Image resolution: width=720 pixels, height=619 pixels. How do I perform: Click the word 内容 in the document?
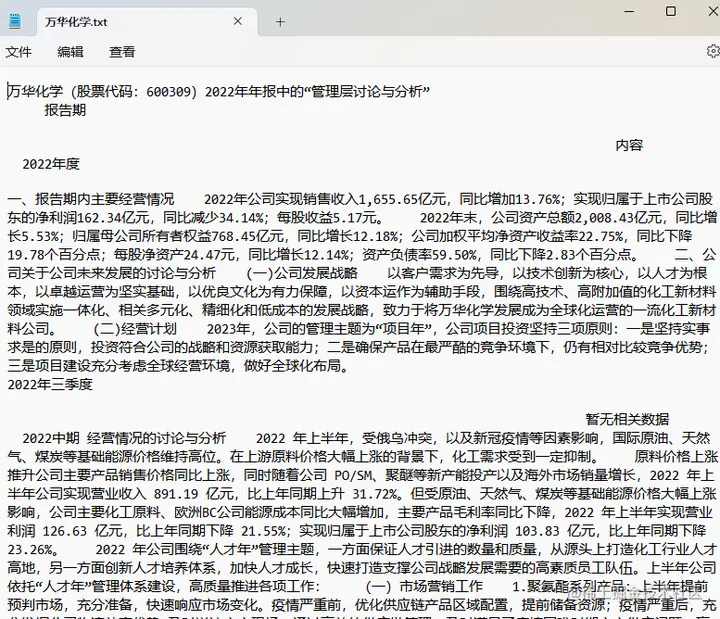click(x=629, y=145)
